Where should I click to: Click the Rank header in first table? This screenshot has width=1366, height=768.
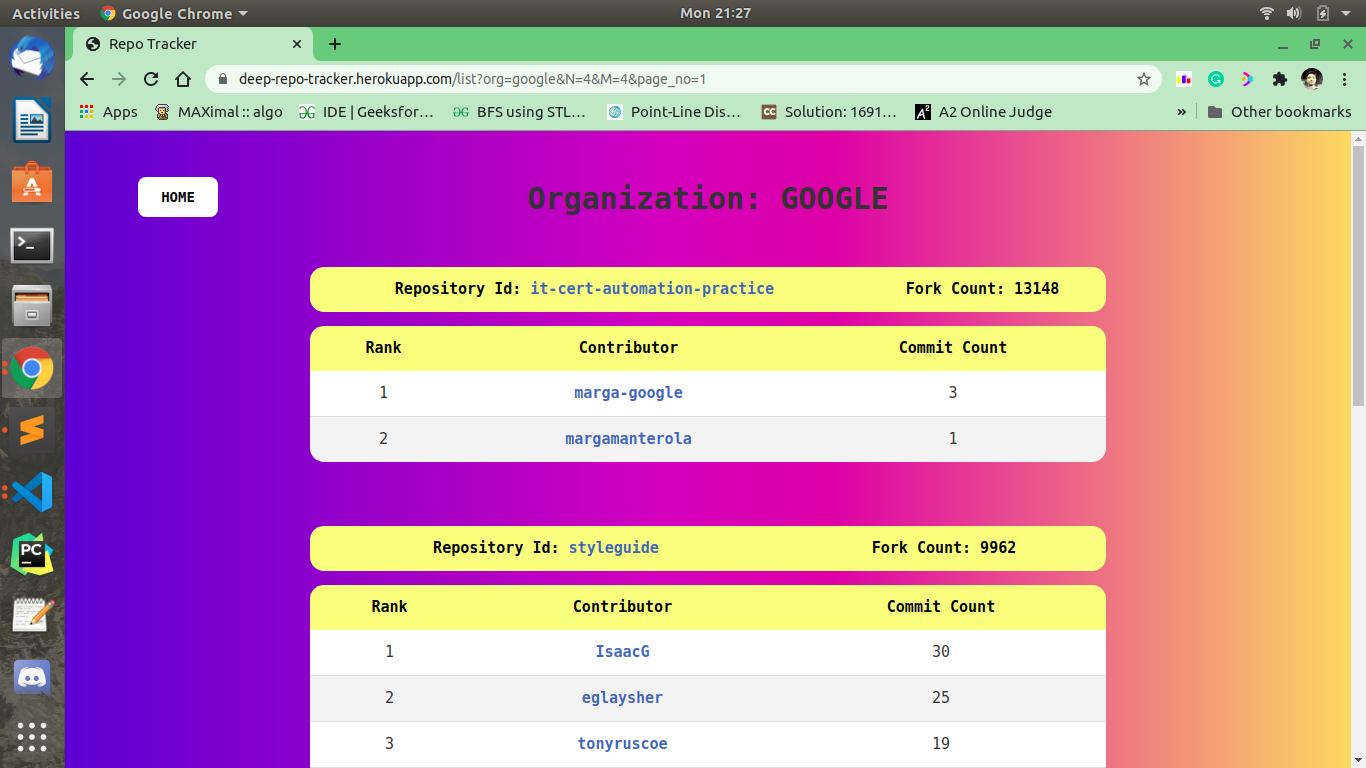383,347
